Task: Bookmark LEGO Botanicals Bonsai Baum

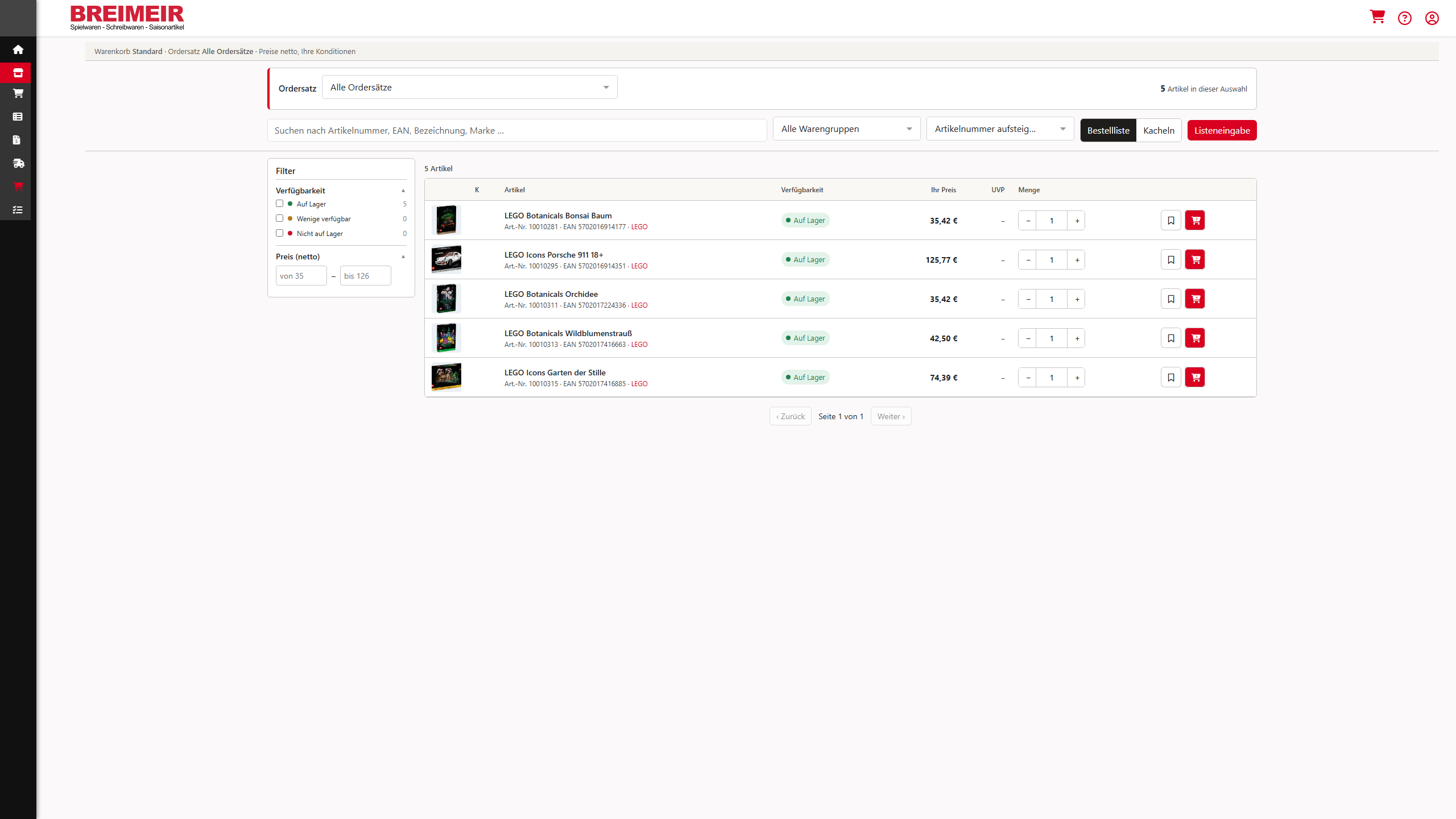Action: [1171, 221]
